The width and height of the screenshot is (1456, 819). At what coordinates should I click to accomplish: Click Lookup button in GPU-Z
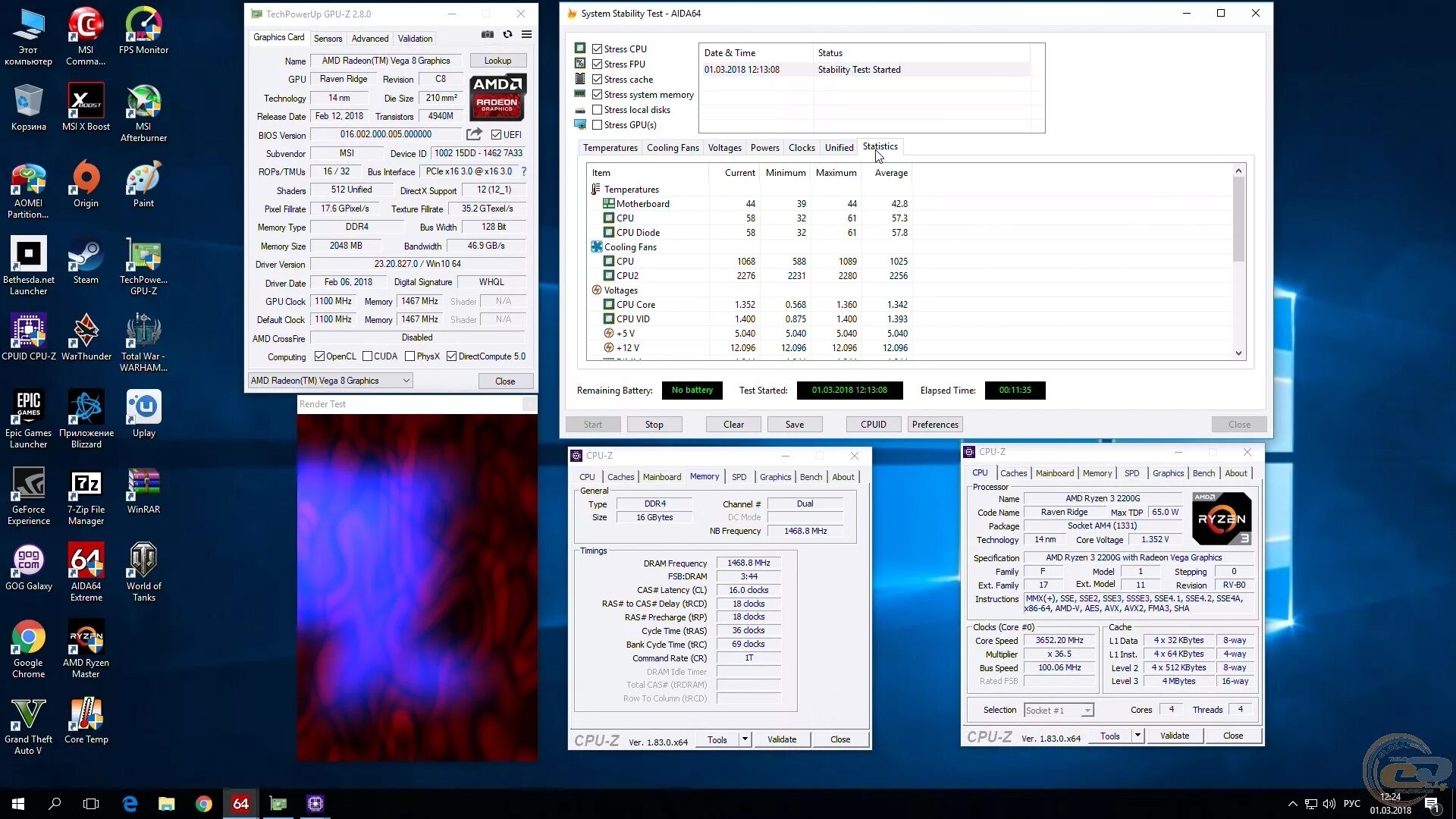[x=497, y=61]
